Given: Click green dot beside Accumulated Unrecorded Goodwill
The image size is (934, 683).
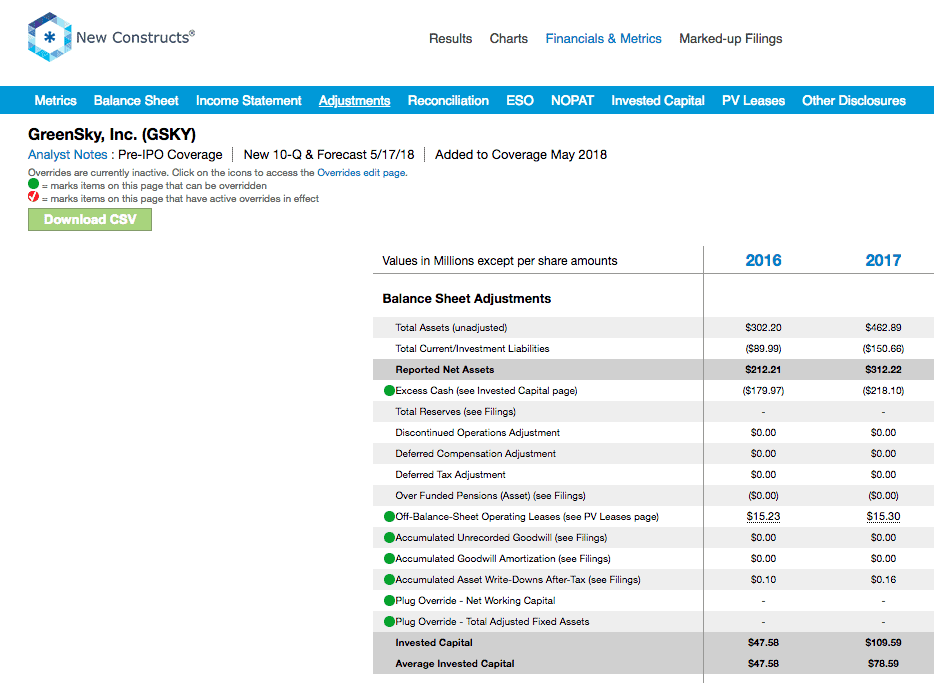Looking at the screenshot, I should pyautogui.click(x=390, y=538).
